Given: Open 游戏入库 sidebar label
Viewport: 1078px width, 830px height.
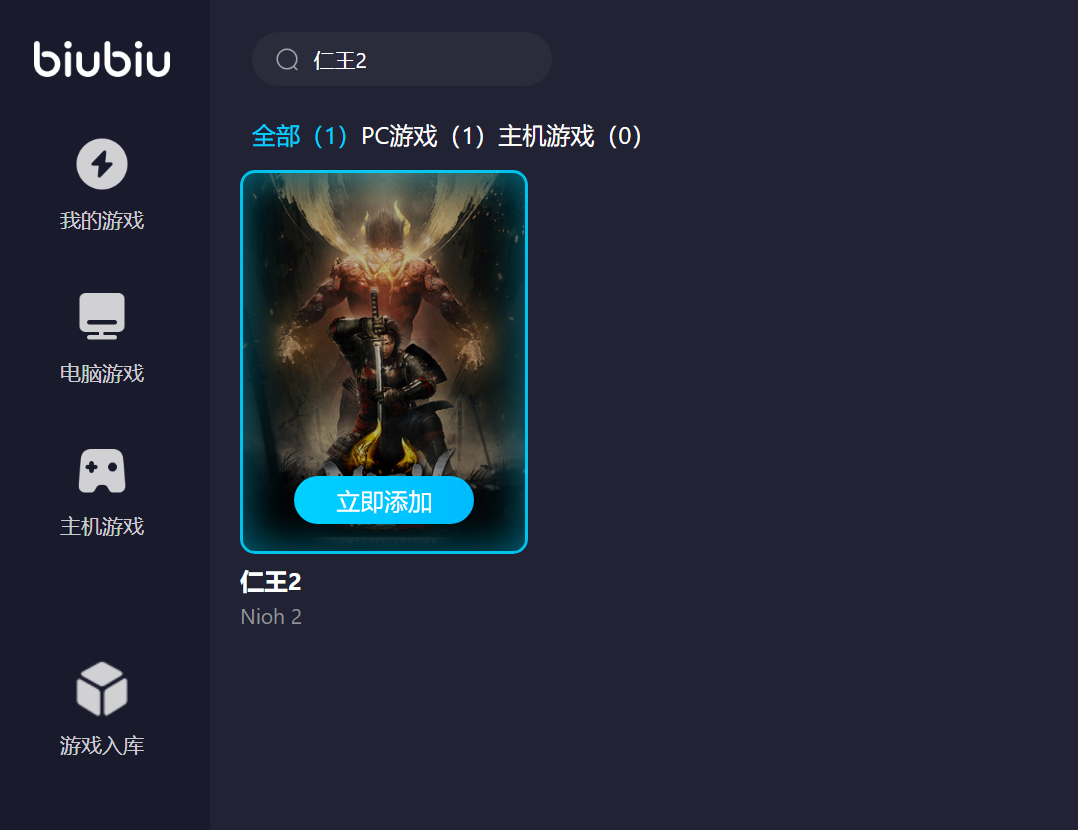Looking at the screenshot, I should coord(102,745).
